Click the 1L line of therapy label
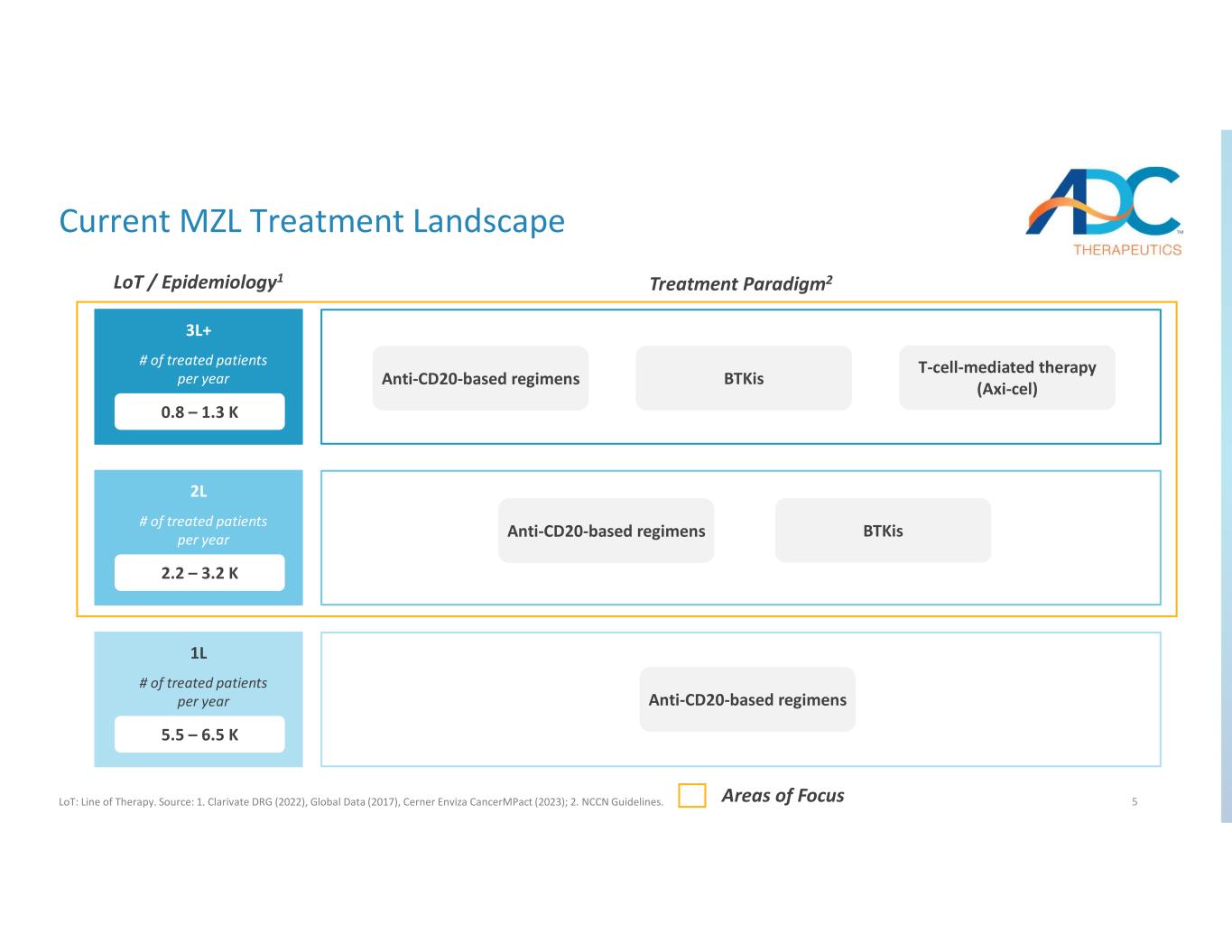The height and width of the screenshot is (952, 1232). pos(199,653)
